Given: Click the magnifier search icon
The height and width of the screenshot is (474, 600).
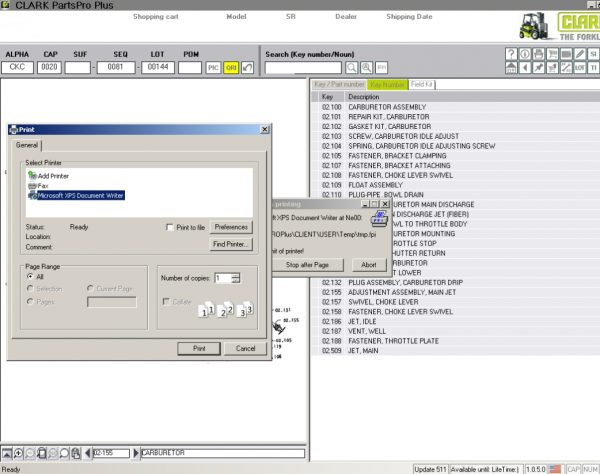Looking at the screenshot, I should [351, 68].
